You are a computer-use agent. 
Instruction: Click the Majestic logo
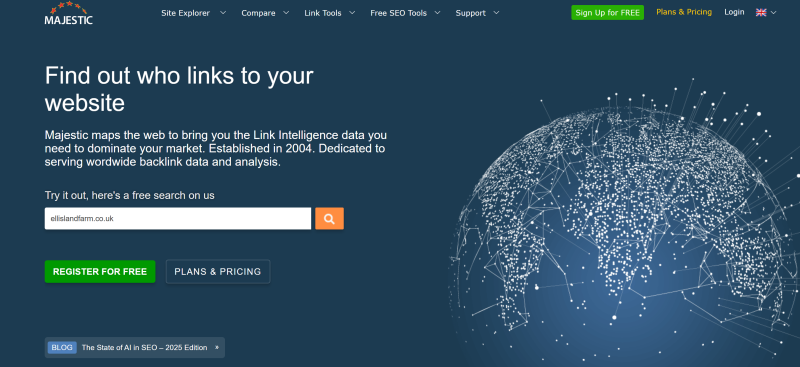click(x=68, y=13)
